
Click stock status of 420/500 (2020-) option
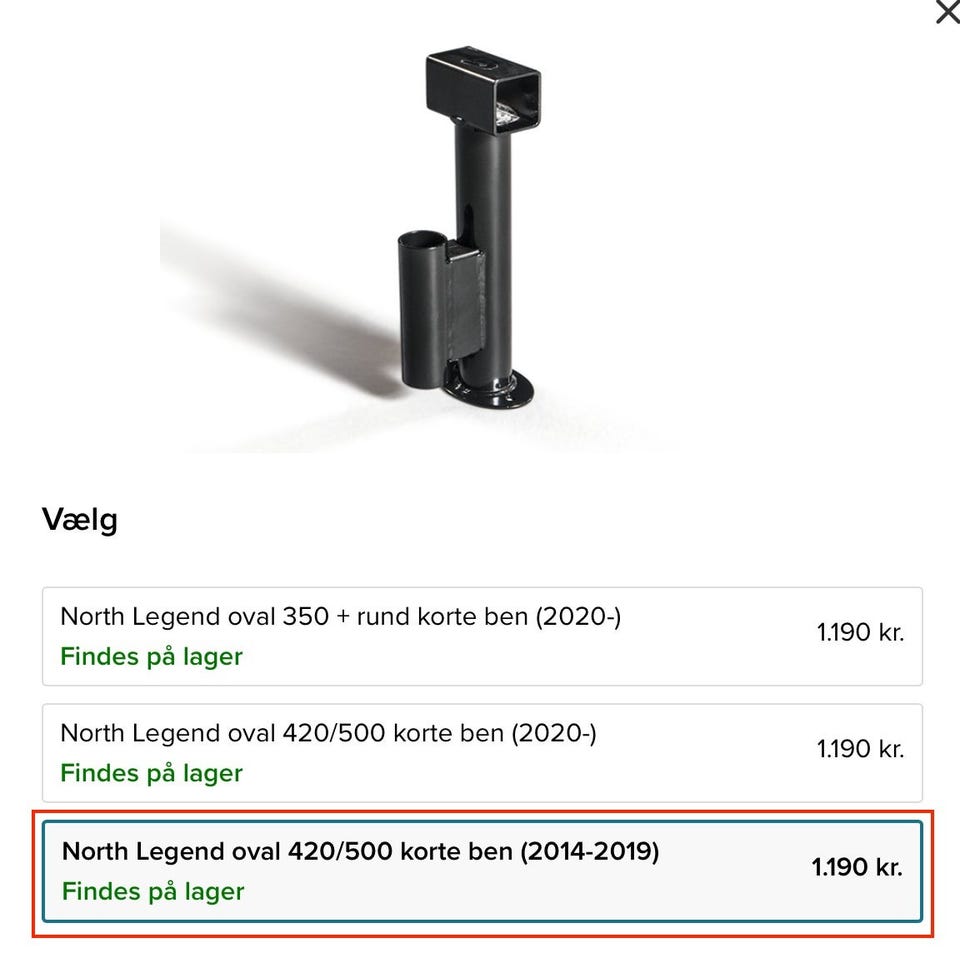[x=151, y=773]
